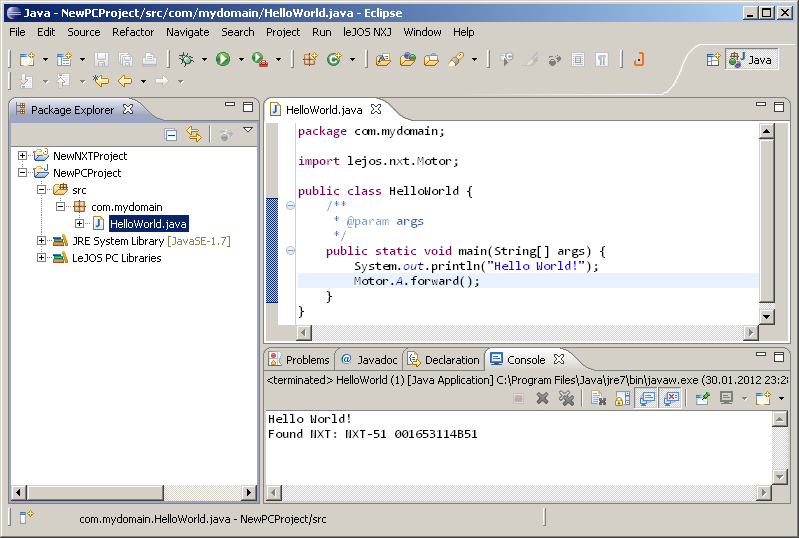This screenshot has width=799, height=538.
Task: Toggle Show Whitespace Characters icon
Action: click(x=602, y=60)
